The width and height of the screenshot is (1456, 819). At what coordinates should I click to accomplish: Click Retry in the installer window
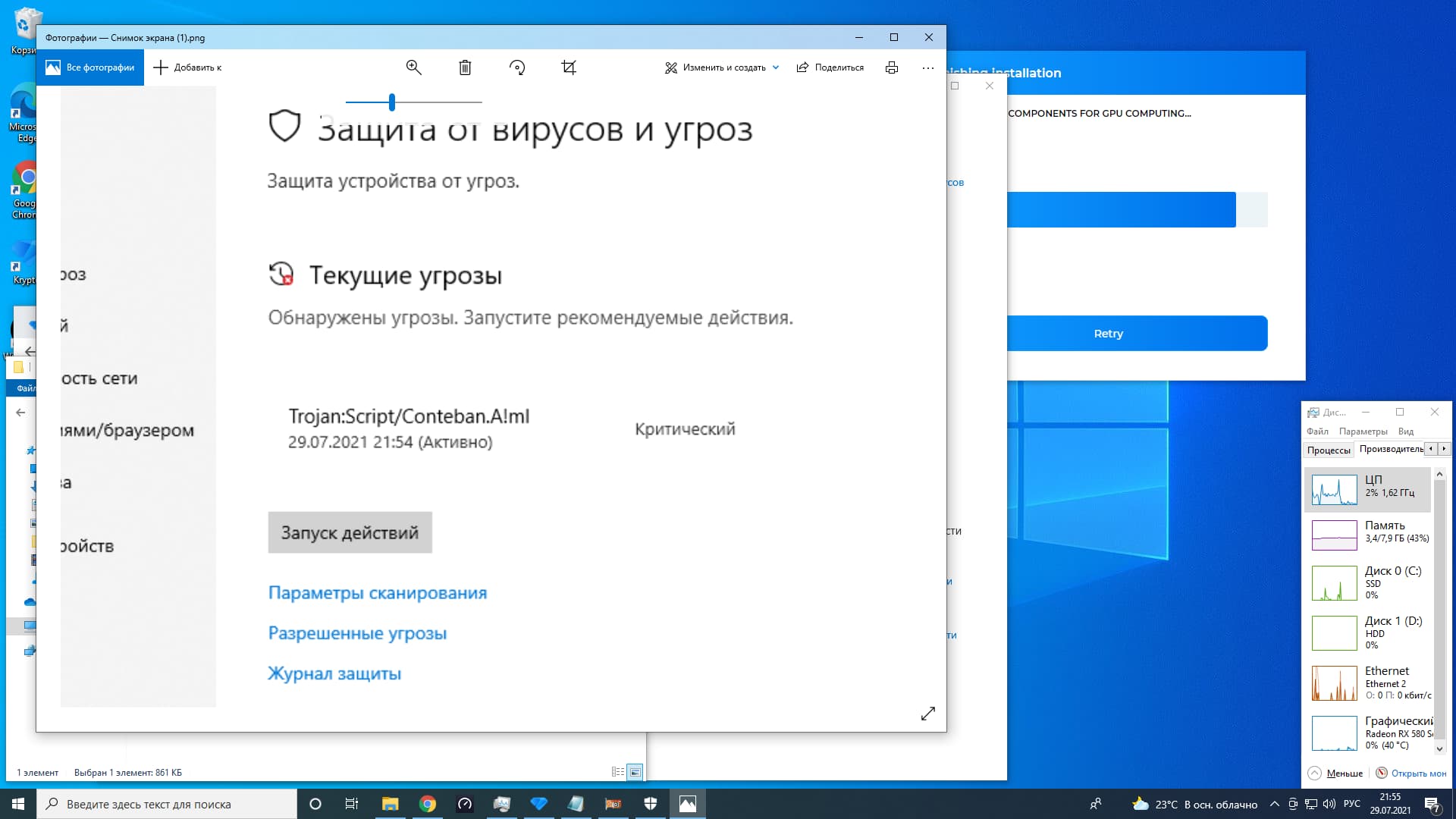pos(1137,334)
